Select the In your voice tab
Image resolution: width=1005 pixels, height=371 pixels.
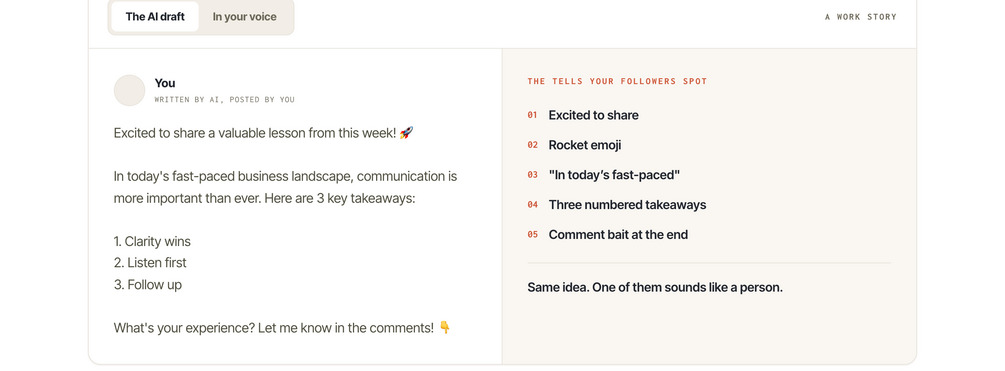point(245,17)
